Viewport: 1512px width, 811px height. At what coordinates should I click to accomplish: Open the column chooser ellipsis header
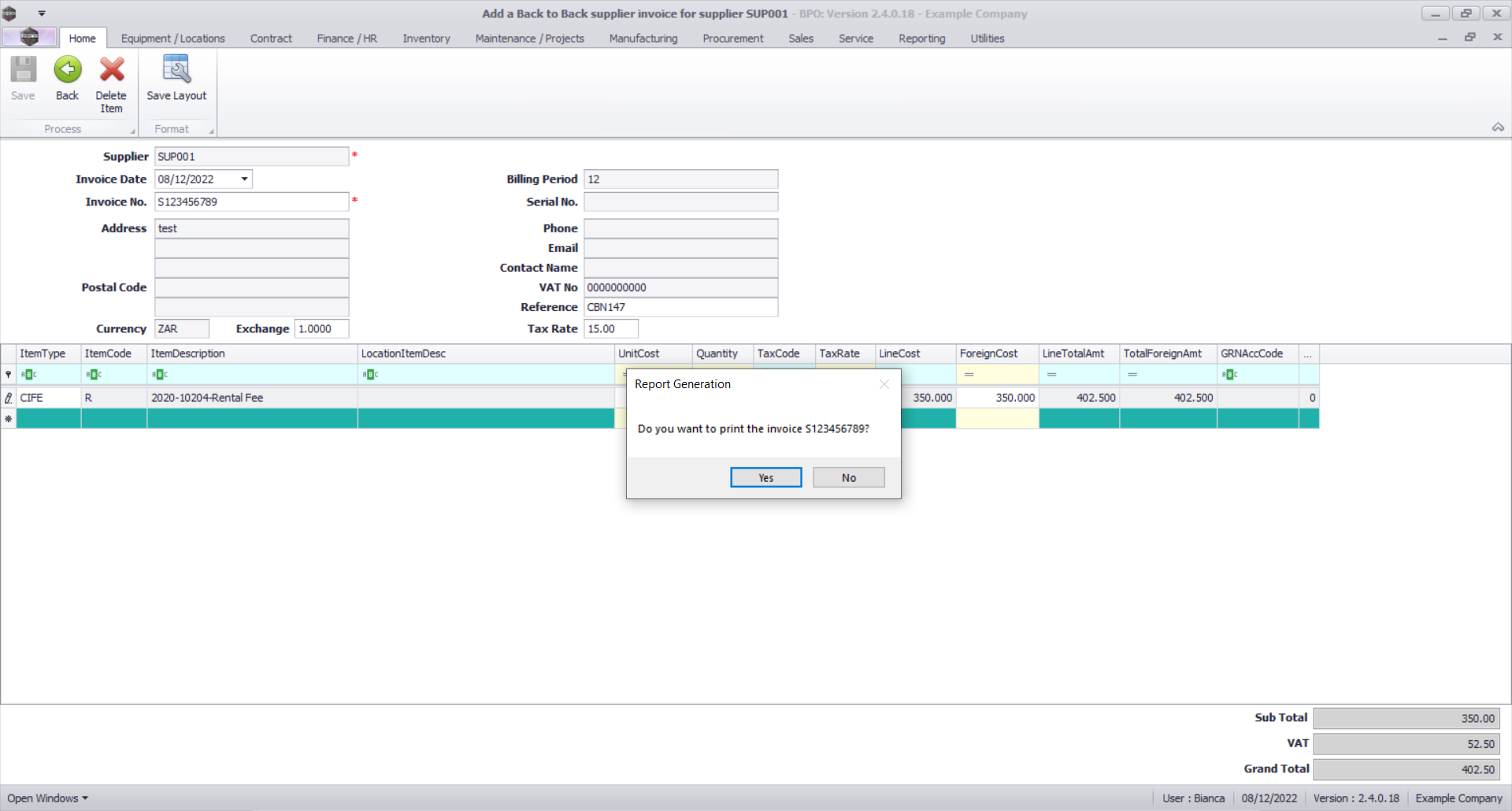(x=1308, y=354)
